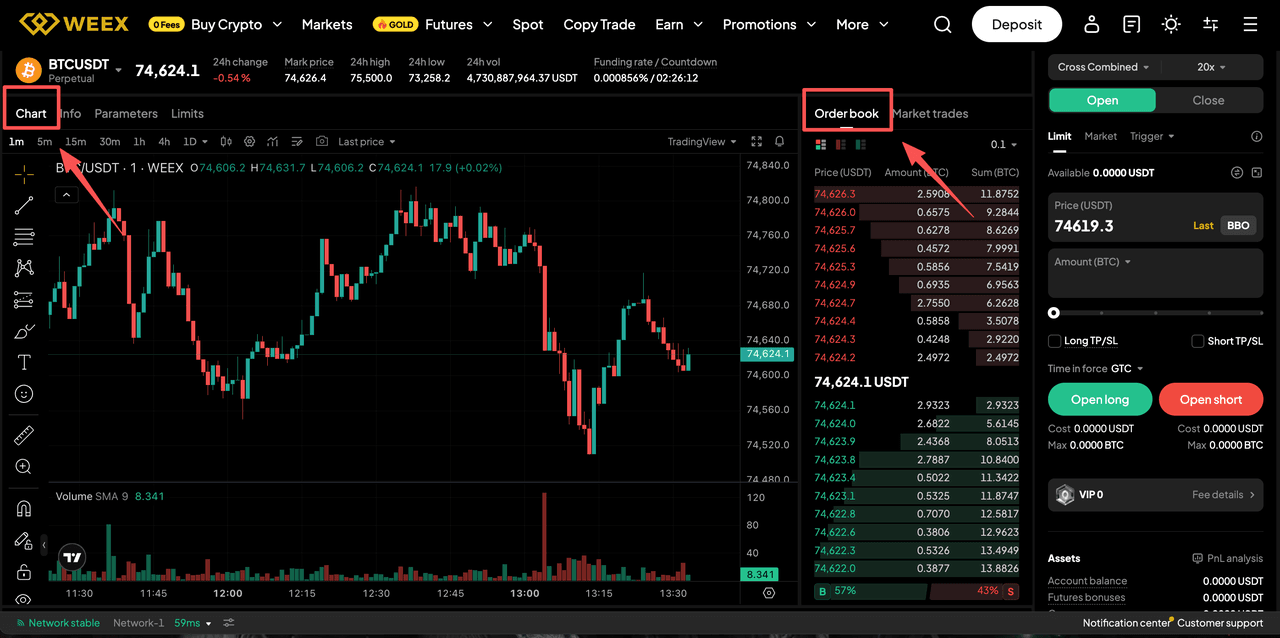
Task: Select the Market order tab
Action: click(1100, 136)
